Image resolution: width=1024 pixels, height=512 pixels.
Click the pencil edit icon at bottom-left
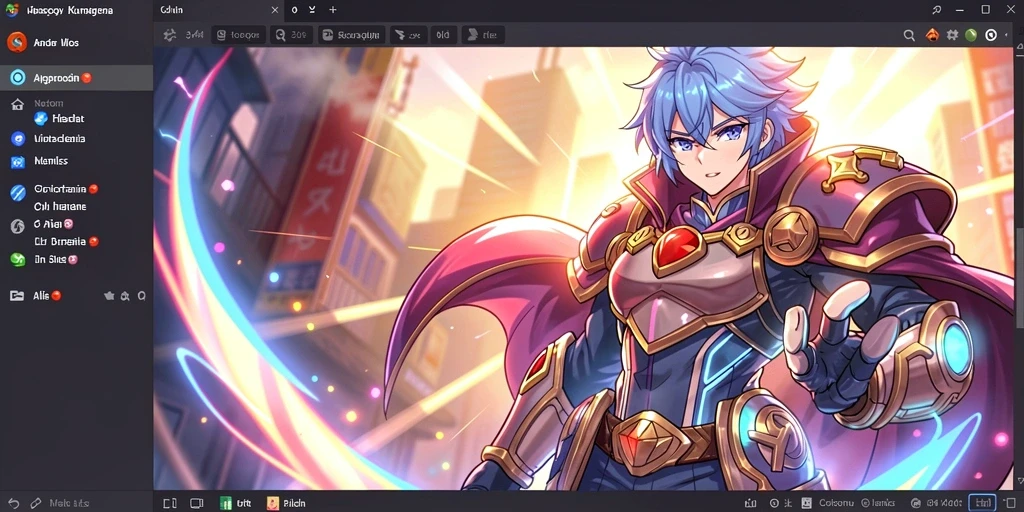point(36,504)
